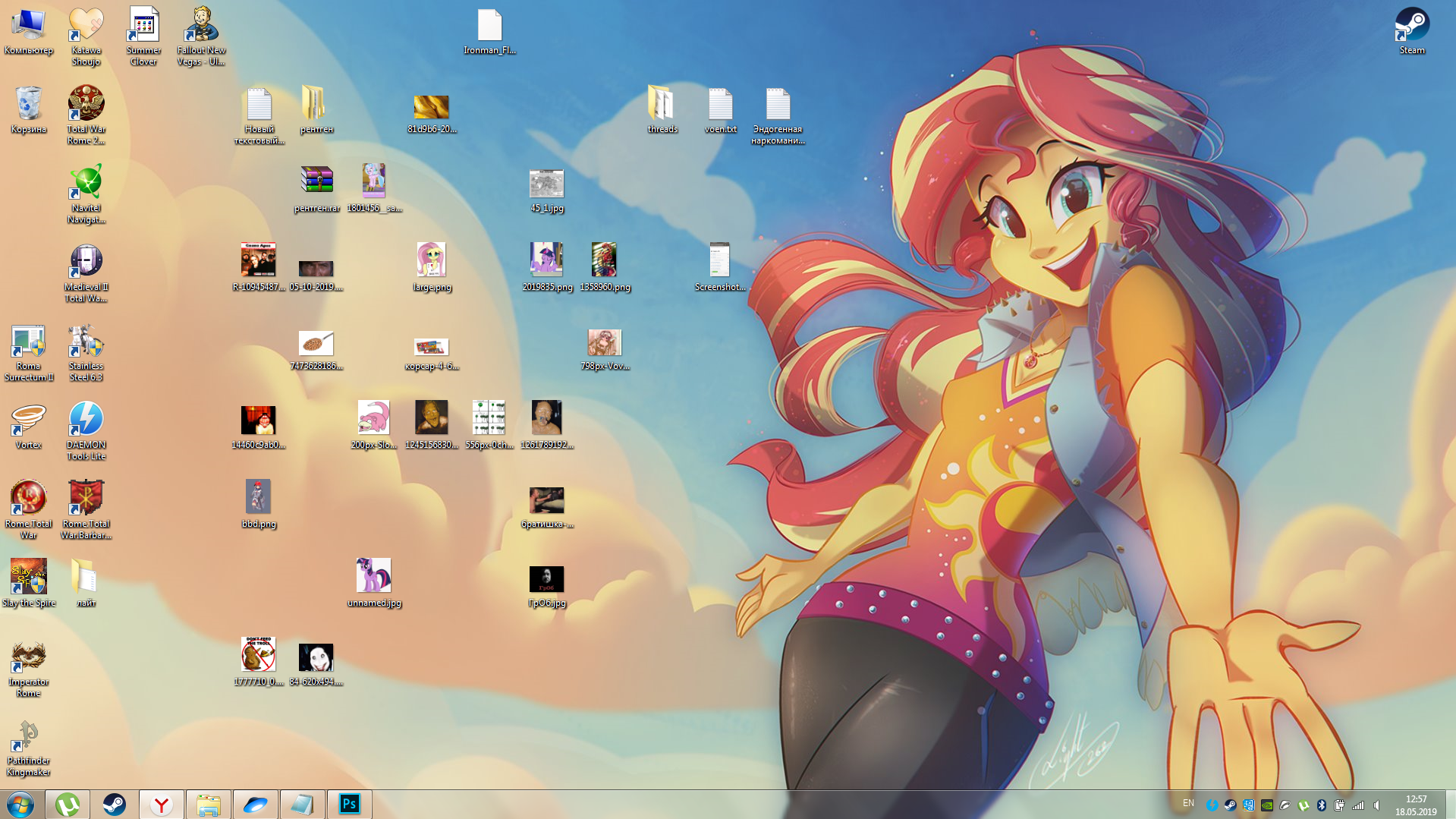Open the лайт folder
The width and height of the screenshot is (1456, 819).
tap(86, 584)
